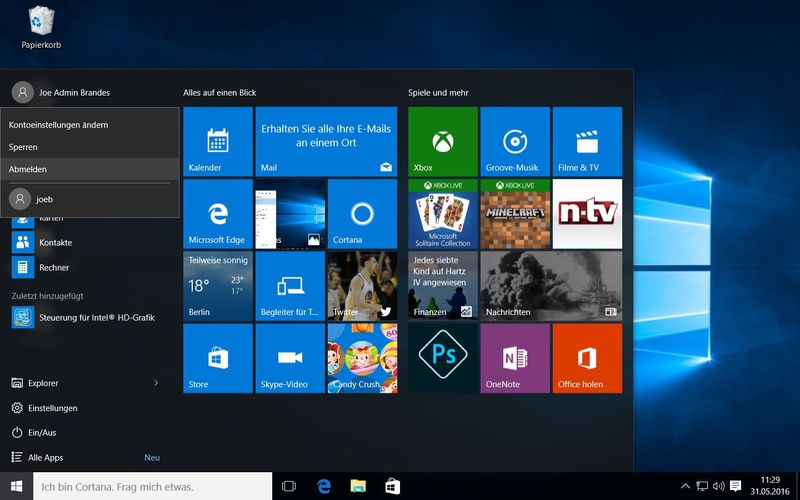
Task: Show hidden system tray icons
Action: (685, 486)
